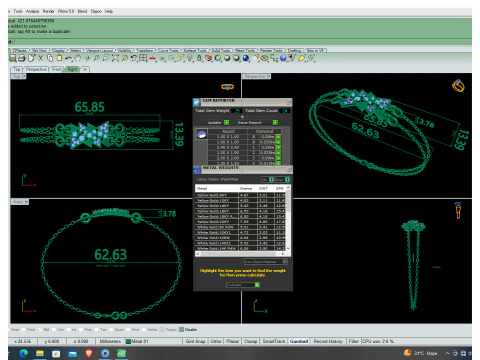This screenshot has width=480, height=360.
Task: Click Metal Weights vertical scrollbar down arrow
Action: pos(288,248)
